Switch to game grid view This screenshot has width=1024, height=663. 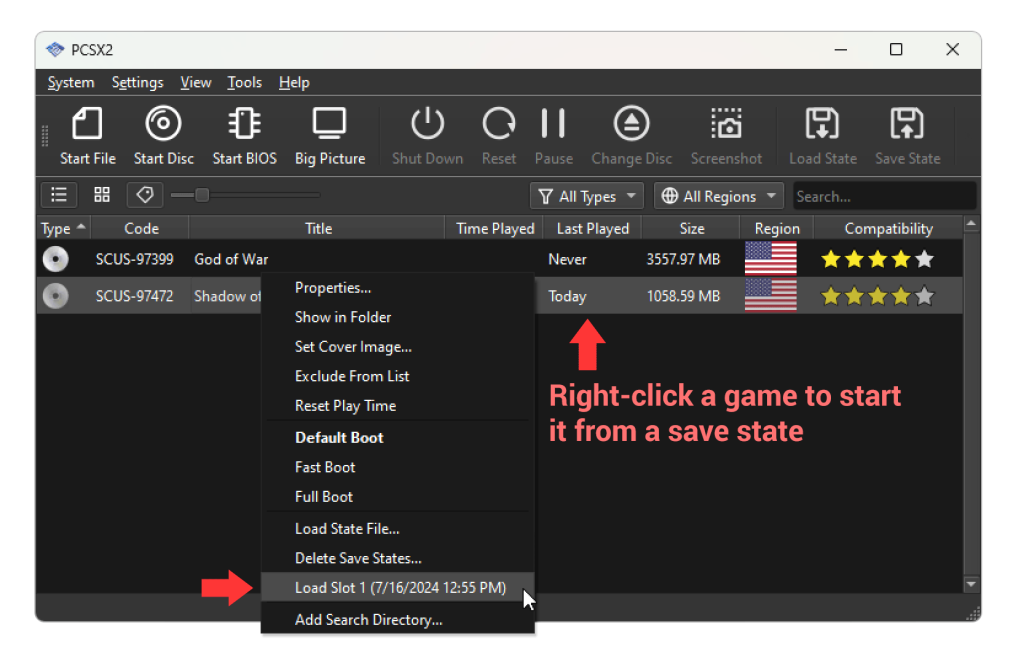[102, 195]
